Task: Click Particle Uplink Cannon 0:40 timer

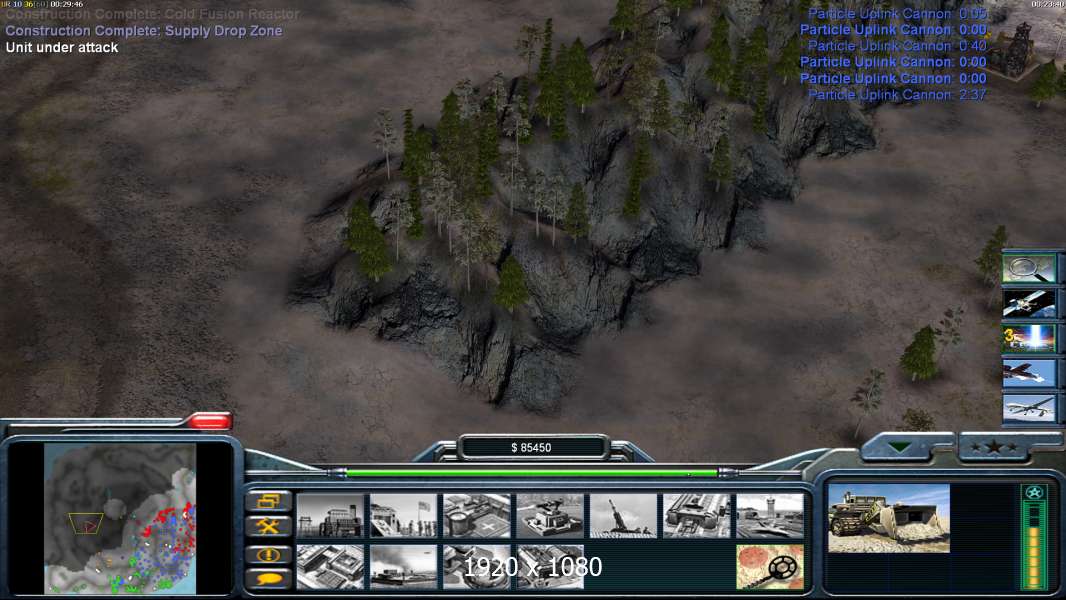Action: (897, 46)
